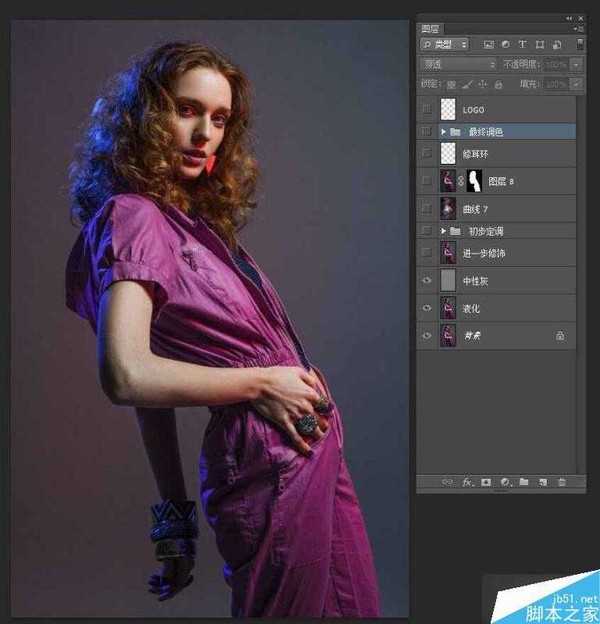Click the type layer filter icon
Viewport: 600px width, 624px height.
pyautogui.click(x=522, y=44)
